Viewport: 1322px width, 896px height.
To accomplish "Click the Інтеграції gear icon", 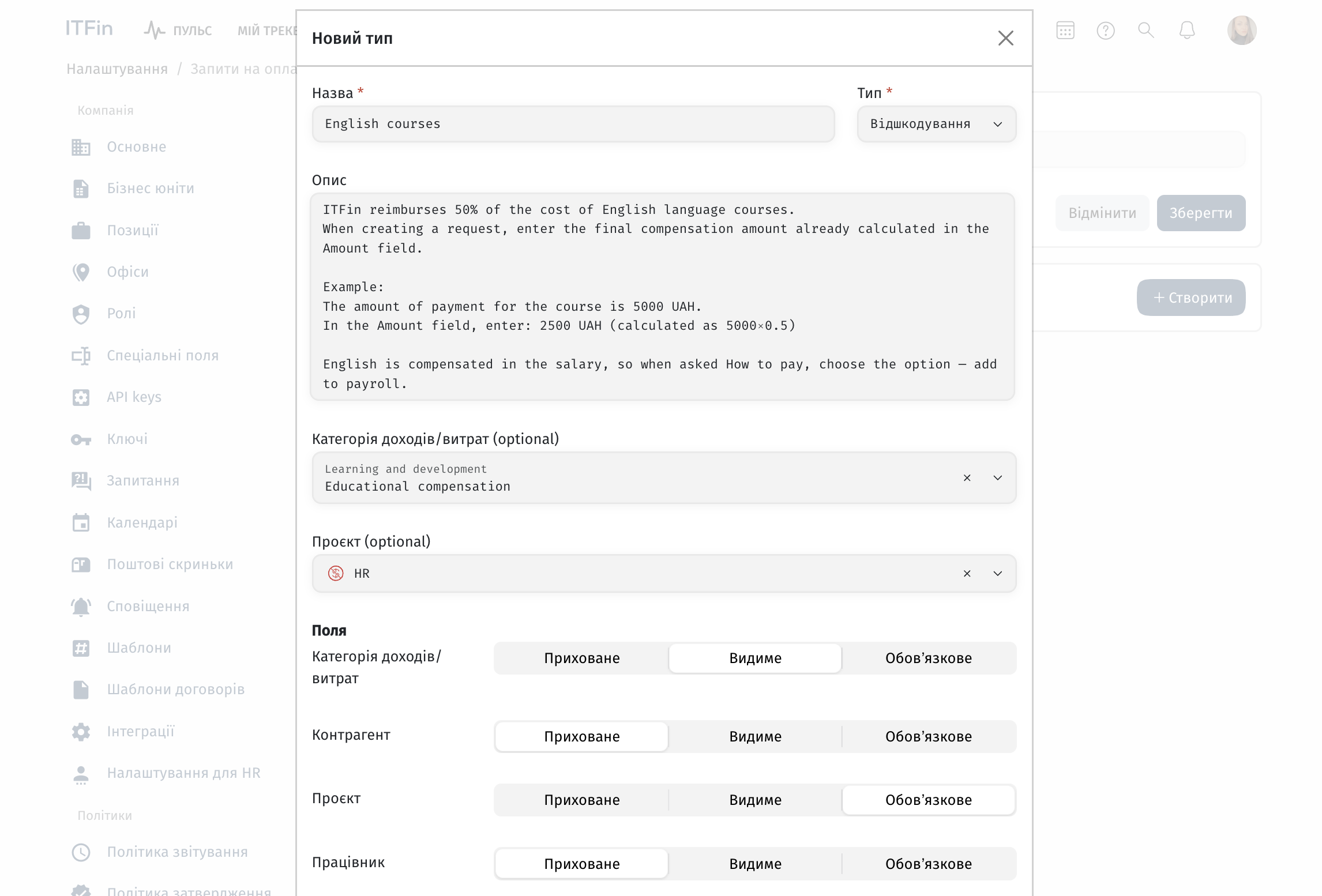I will pos(81,732).
